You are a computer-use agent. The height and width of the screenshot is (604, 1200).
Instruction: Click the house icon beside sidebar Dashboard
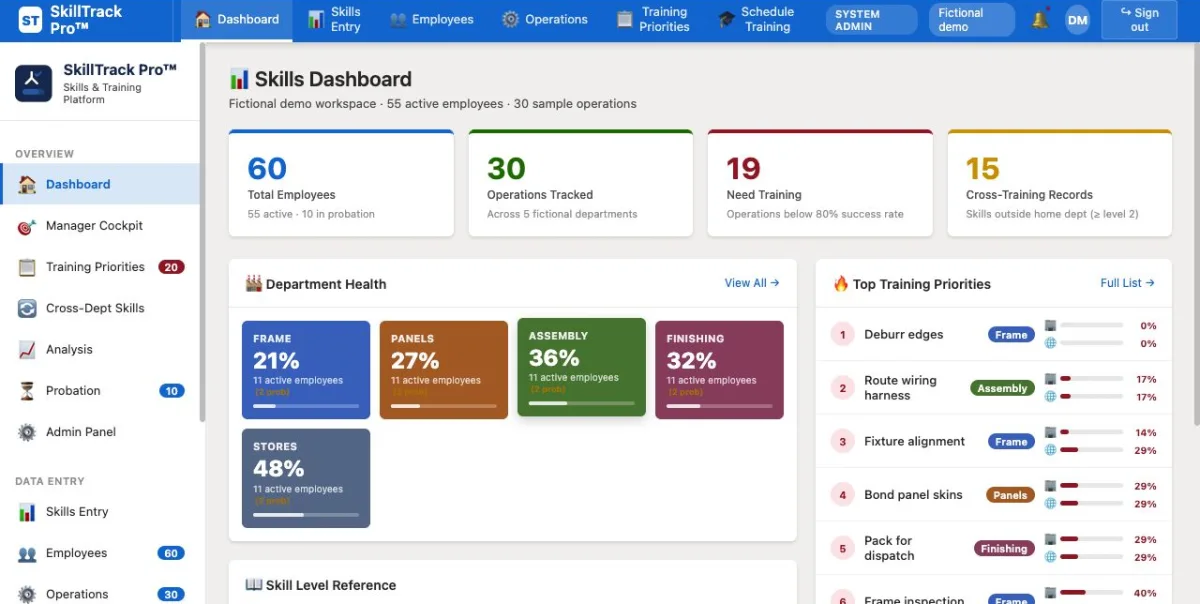tap(27, 184)
